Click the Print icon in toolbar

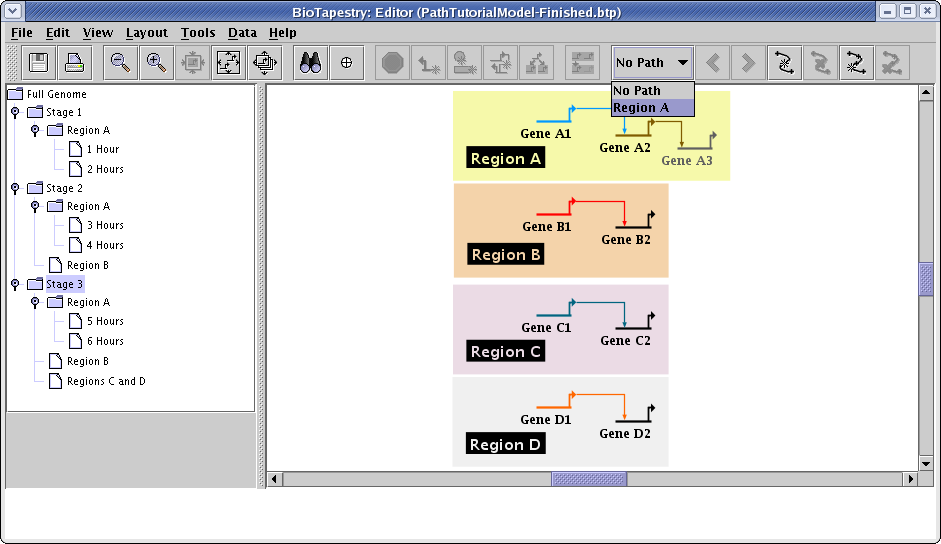point(74,63)
